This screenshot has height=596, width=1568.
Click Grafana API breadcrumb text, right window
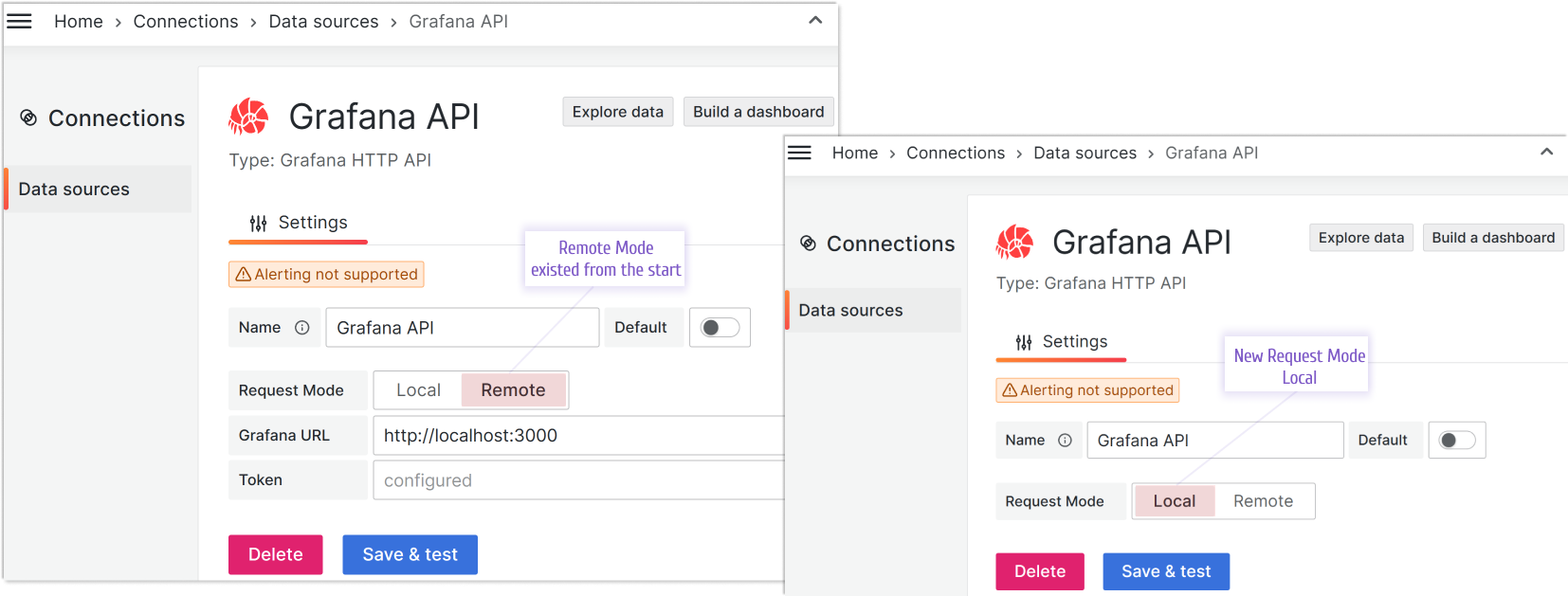tap(1212, 154)
